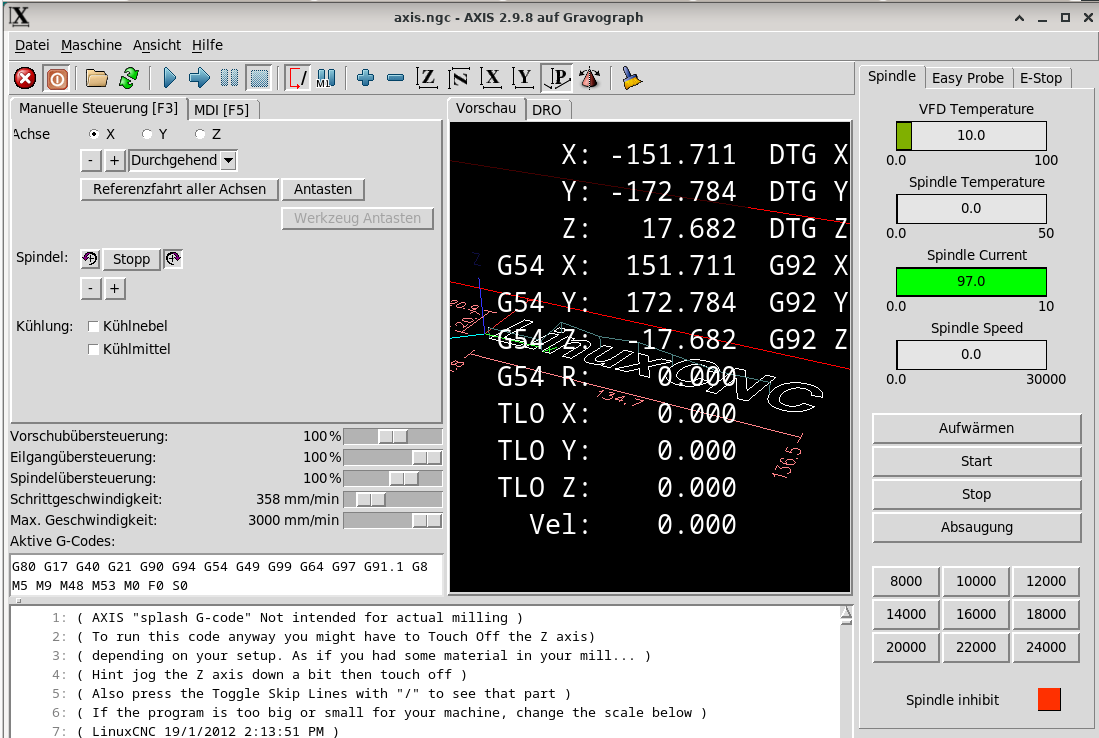This screenshot has width=1099, height=738.
Task: Open the Maschine menu
Action: 91,45
